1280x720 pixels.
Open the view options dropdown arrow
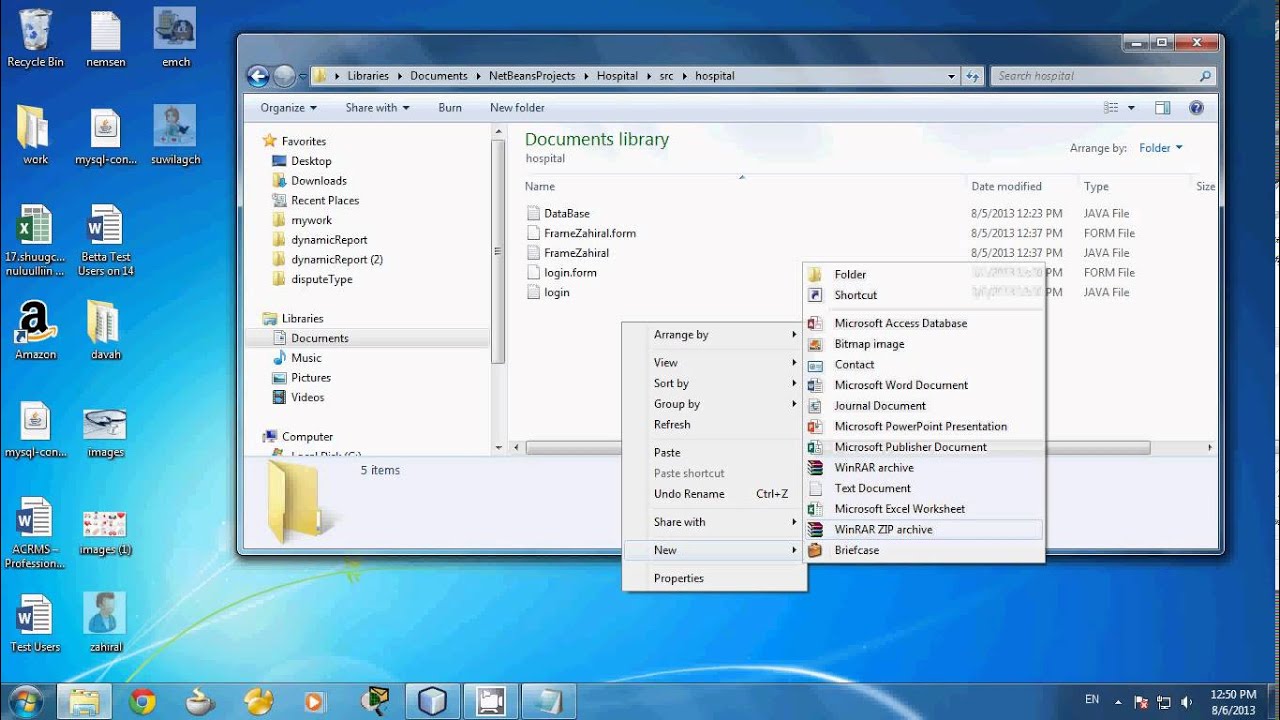1132,108
